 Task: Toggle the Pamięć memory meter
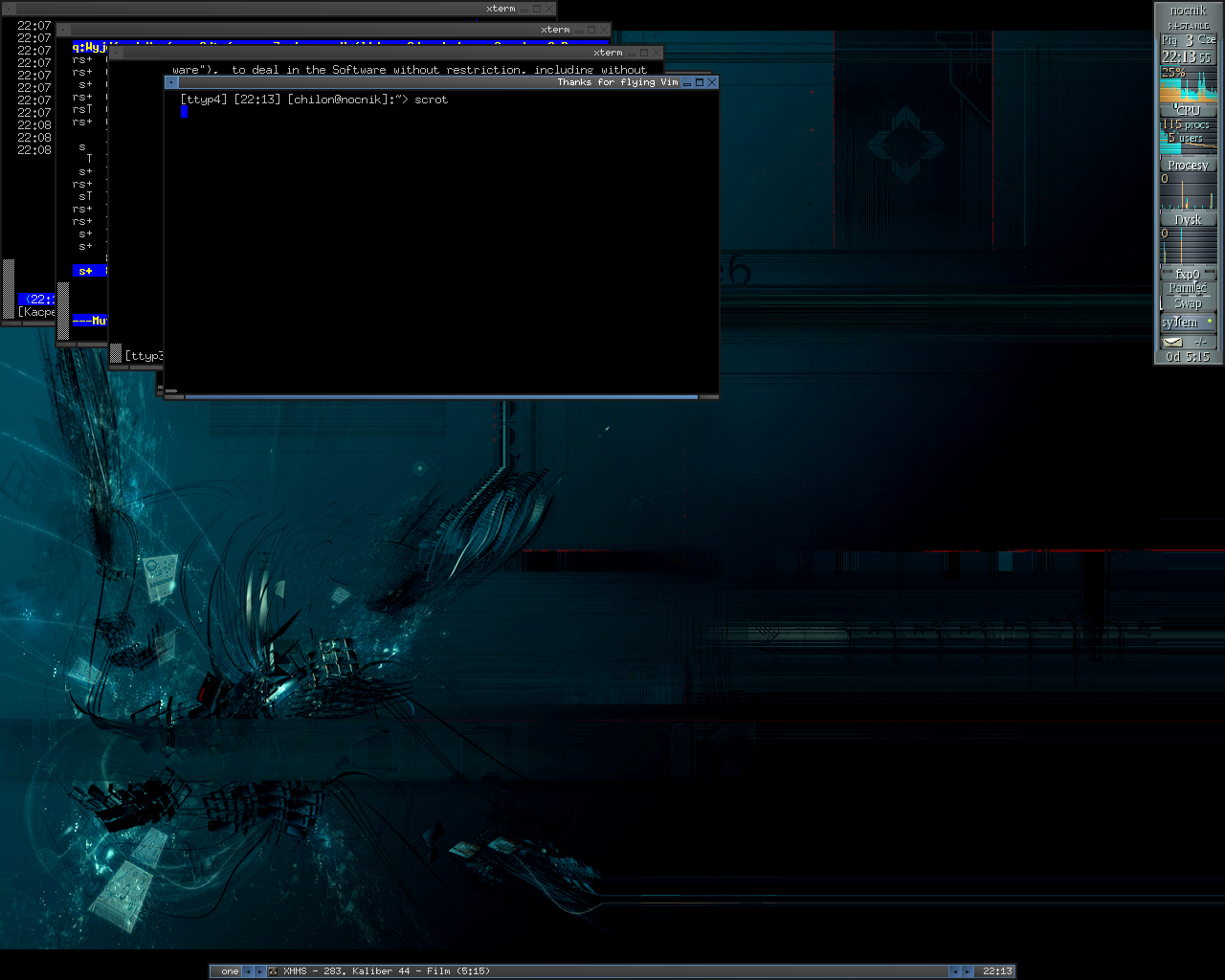click(x=1188, y=288)
